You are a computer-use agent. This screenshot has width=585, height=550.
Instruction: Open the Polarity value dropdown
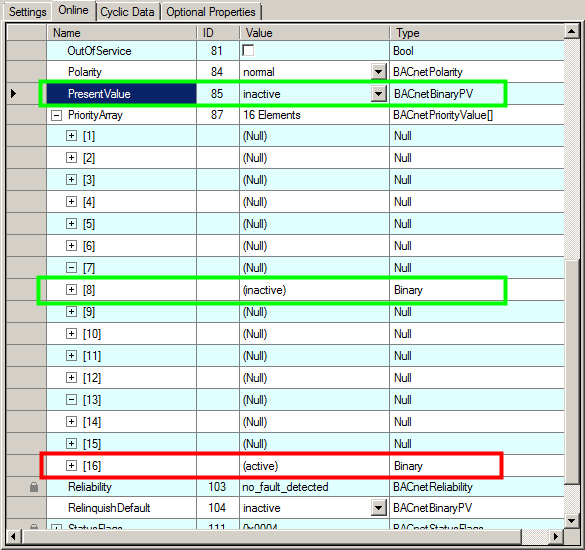click(x=378, y=72)
